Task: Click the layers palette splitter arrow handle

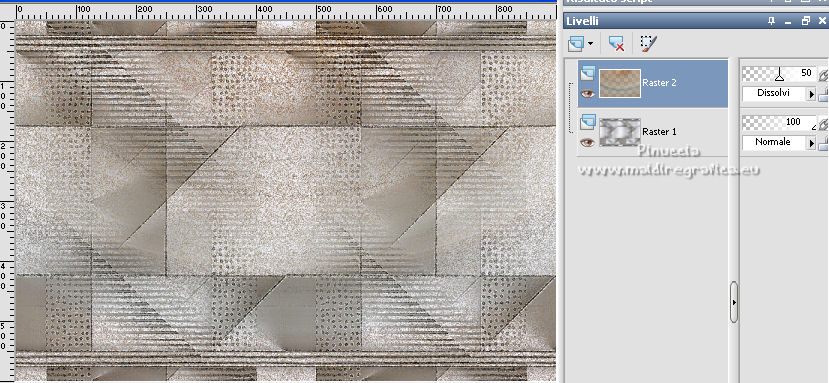Action: [734, 303]
